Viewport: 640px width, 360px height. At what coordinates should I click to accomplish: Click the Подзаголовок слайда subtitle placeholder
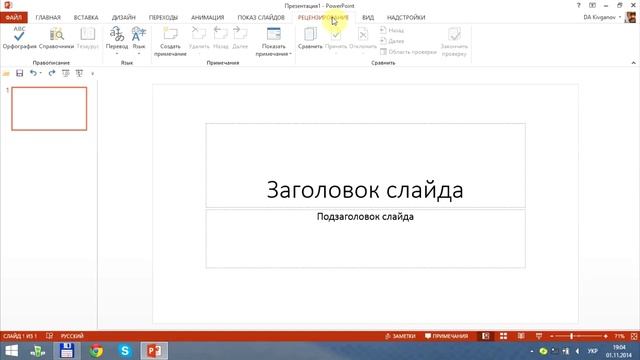click(365, 239)
